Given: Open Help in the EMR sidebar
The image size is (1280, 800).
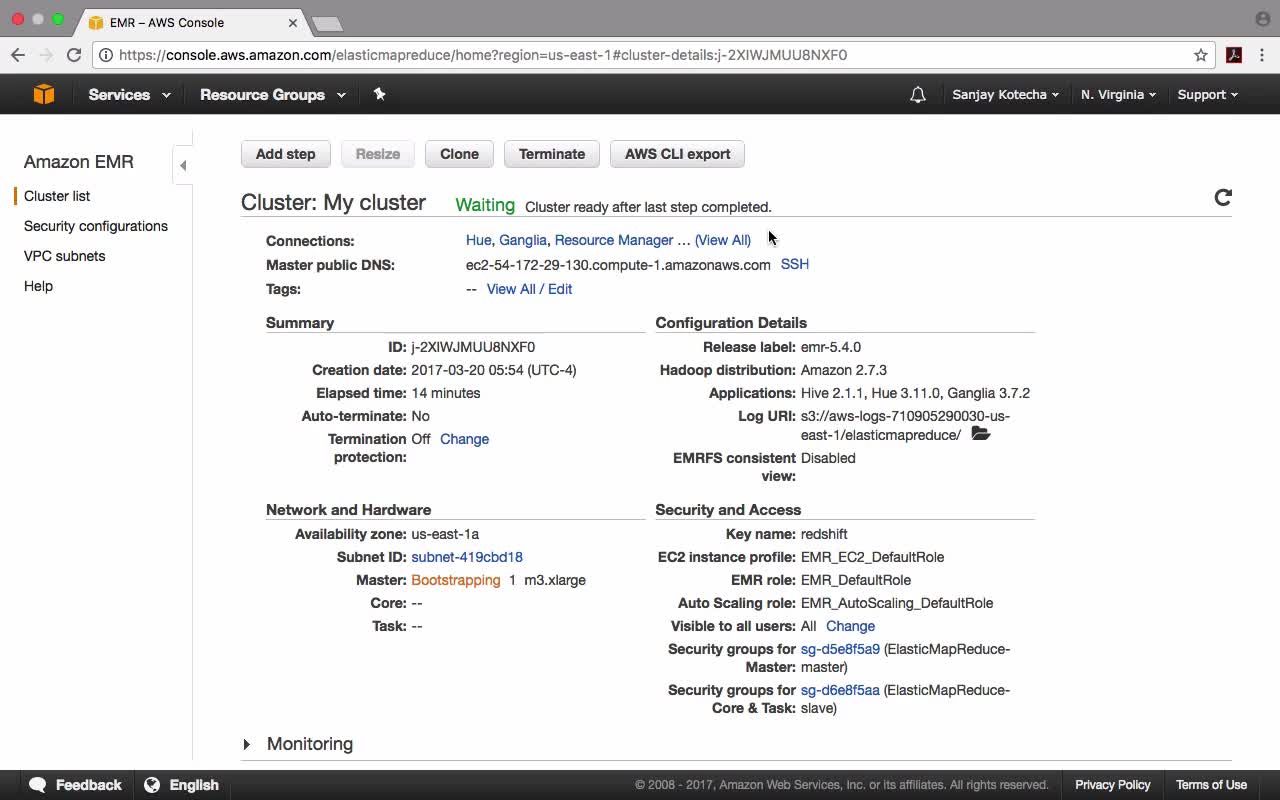Looking at the screenshot, I should pyautogui.click(x=38, y=286).
